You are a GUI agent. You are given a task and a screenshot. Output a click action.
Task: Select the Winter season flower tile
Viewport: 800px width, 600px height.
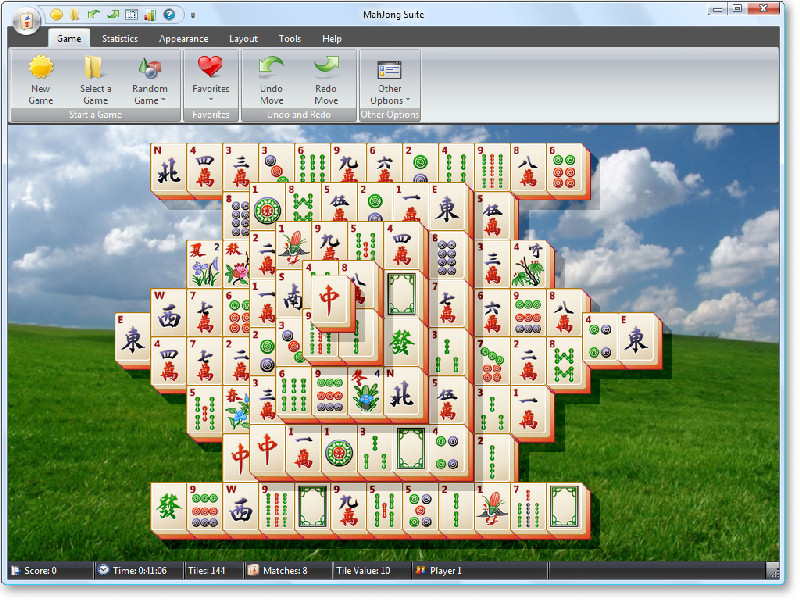point(366,392)
